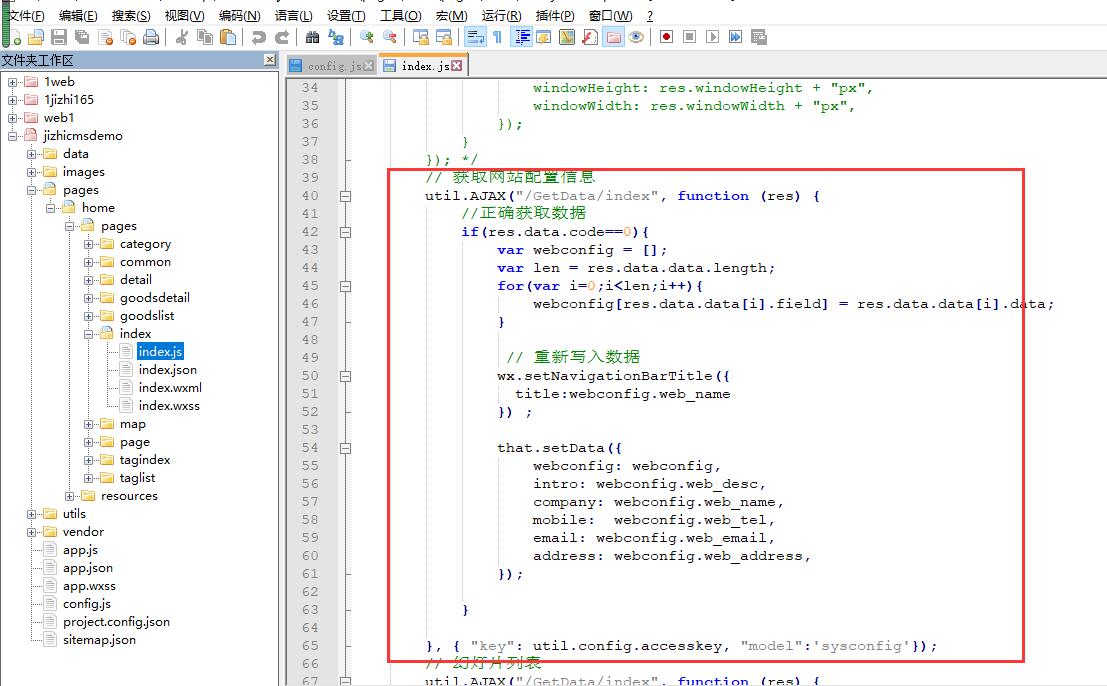1107x686 pixels.
Task: Toggle the indent guide toolbar button
Action: 522,37
